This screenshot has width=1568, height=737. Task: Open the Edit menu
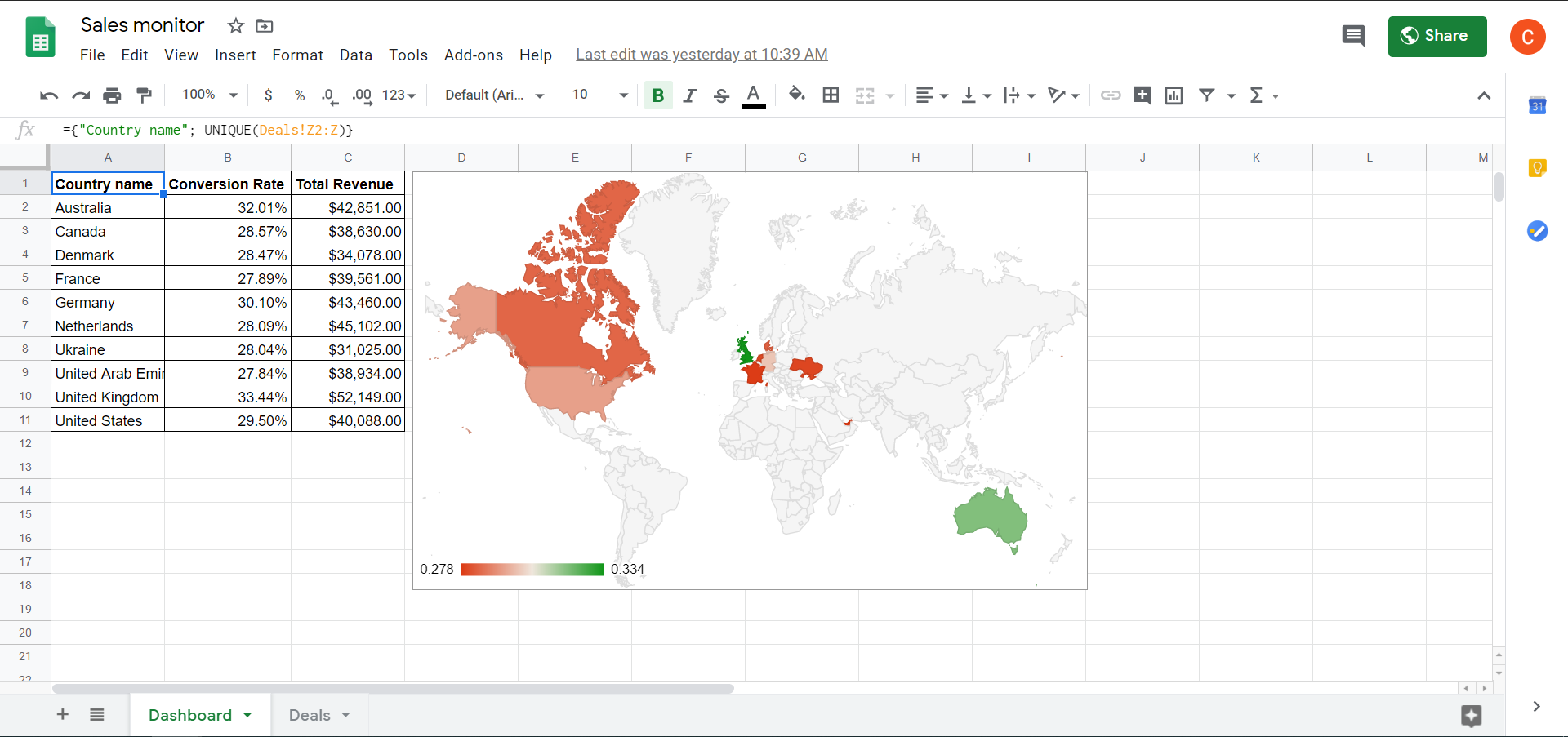coord(135,55)
